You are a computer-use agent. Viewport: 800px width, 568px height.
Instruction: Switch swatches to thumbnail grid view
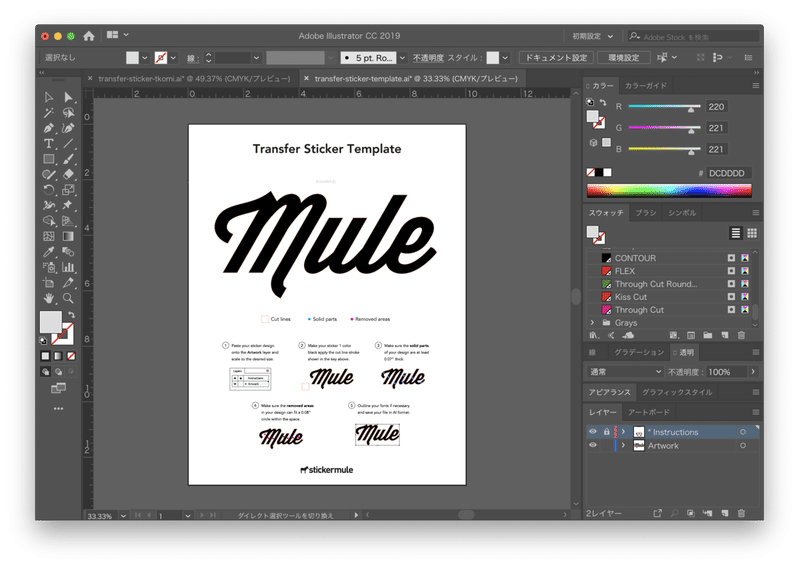(x=752, y=233)
